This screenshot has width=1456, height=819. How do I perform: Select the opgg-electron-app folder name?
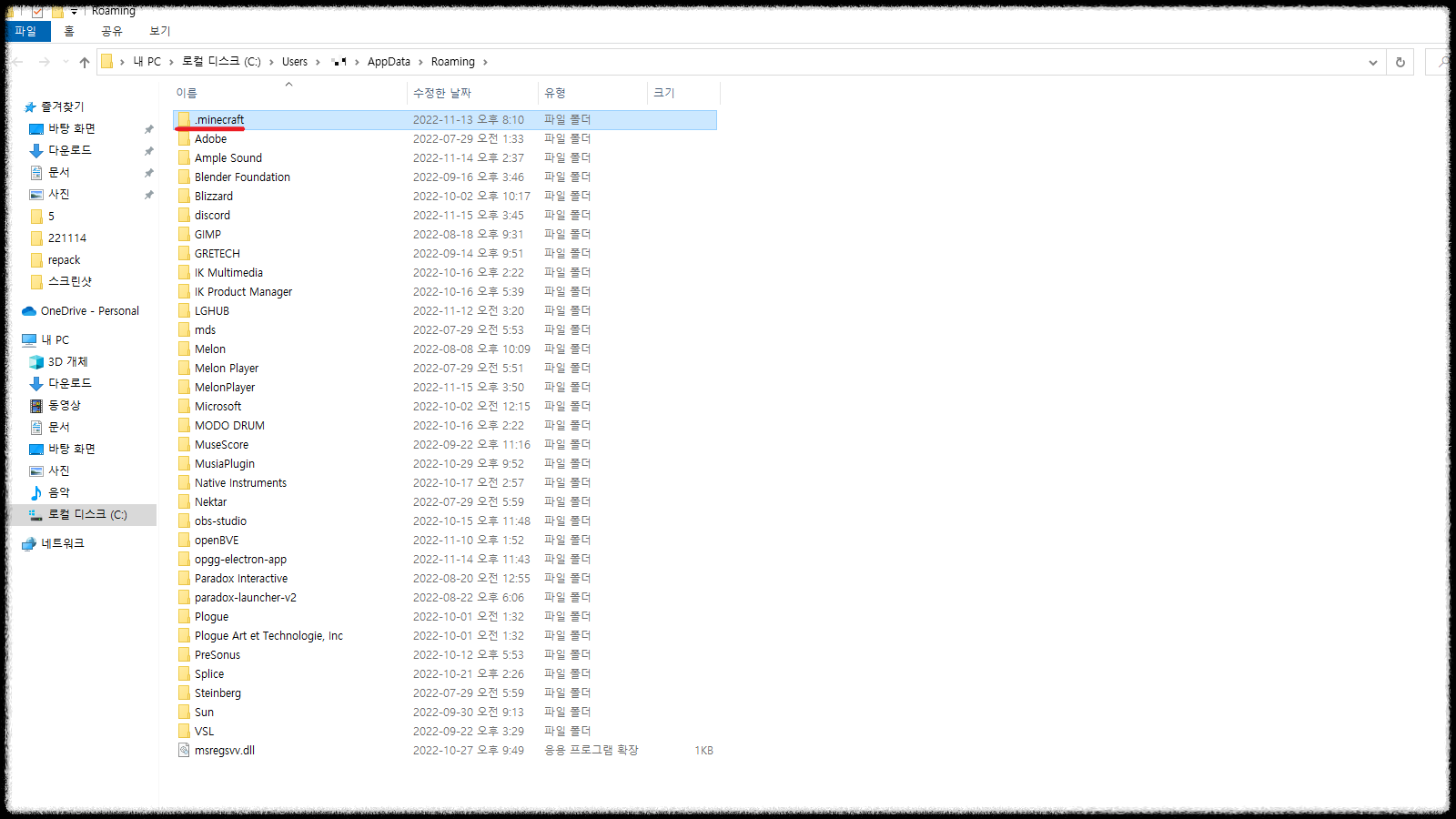(240, 559)
